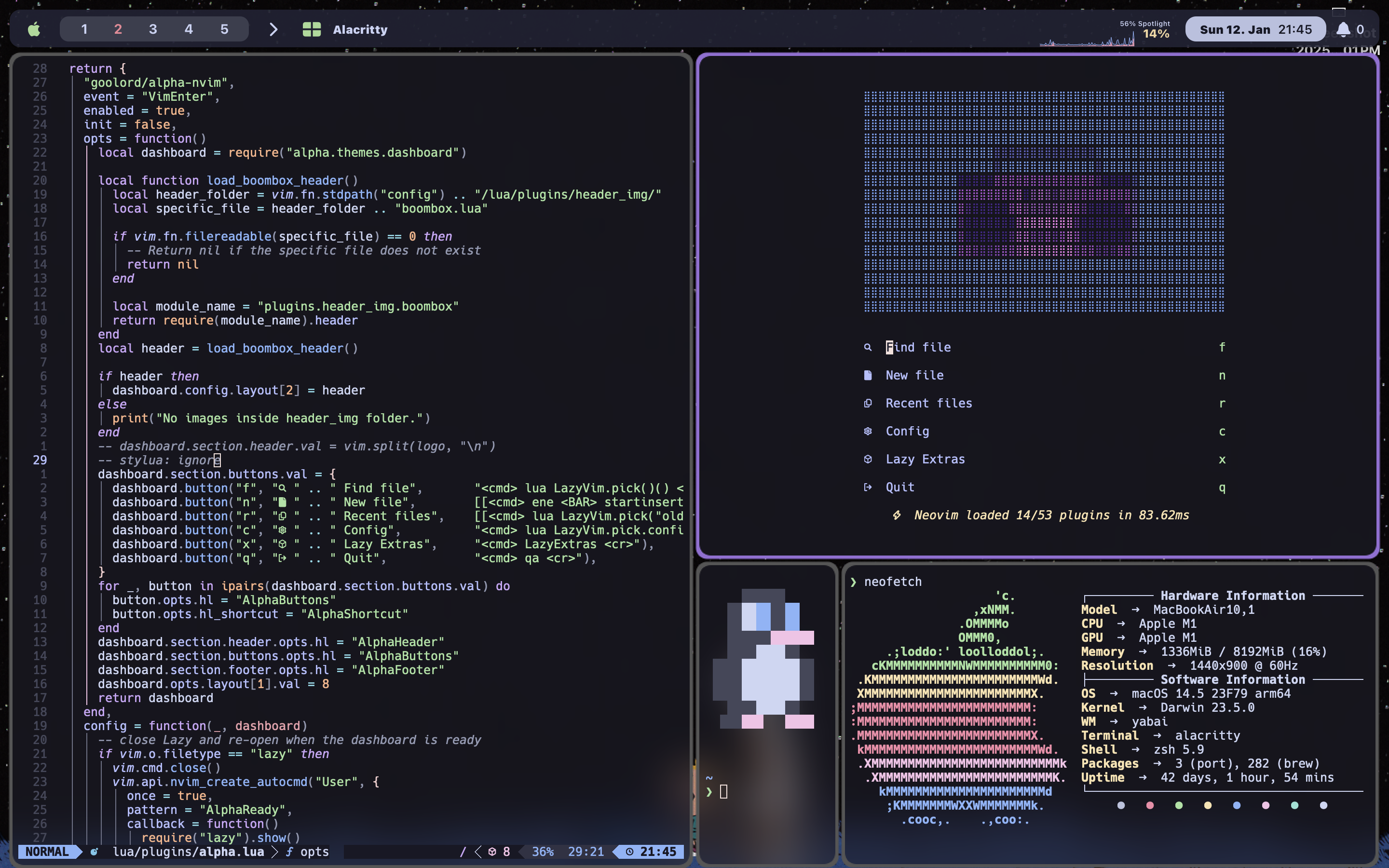Click the clock icon in statusline
The width and height of the screenshot is (1389, 868).
pyautogui.click(x=630, y=852)
